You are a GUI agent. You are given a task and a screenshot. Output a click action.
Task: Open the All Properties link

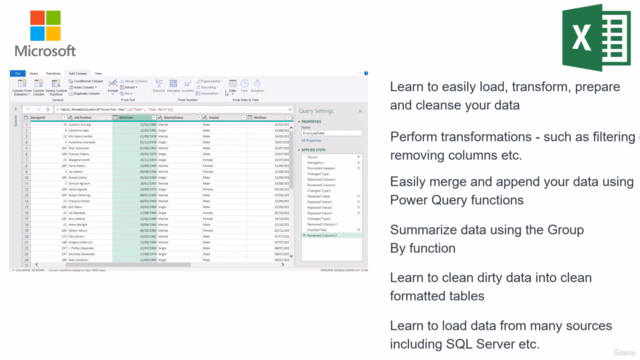pyautogui.click(x=311, y=140)
